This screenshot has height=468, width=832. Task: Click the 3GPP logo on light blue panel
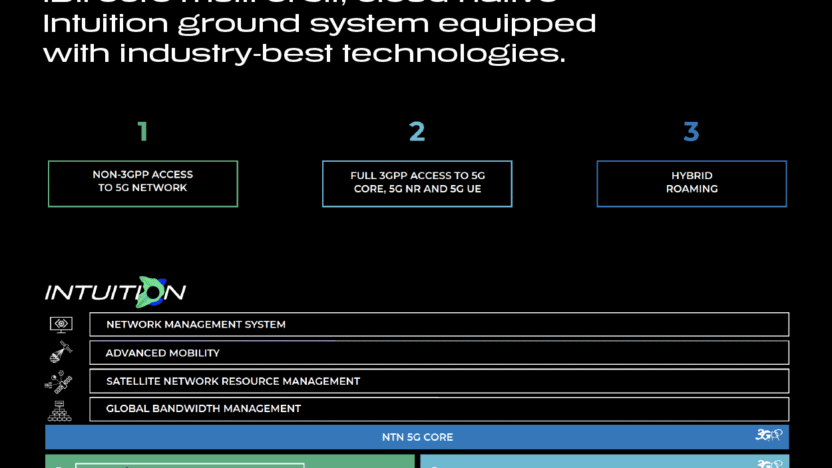768,464
